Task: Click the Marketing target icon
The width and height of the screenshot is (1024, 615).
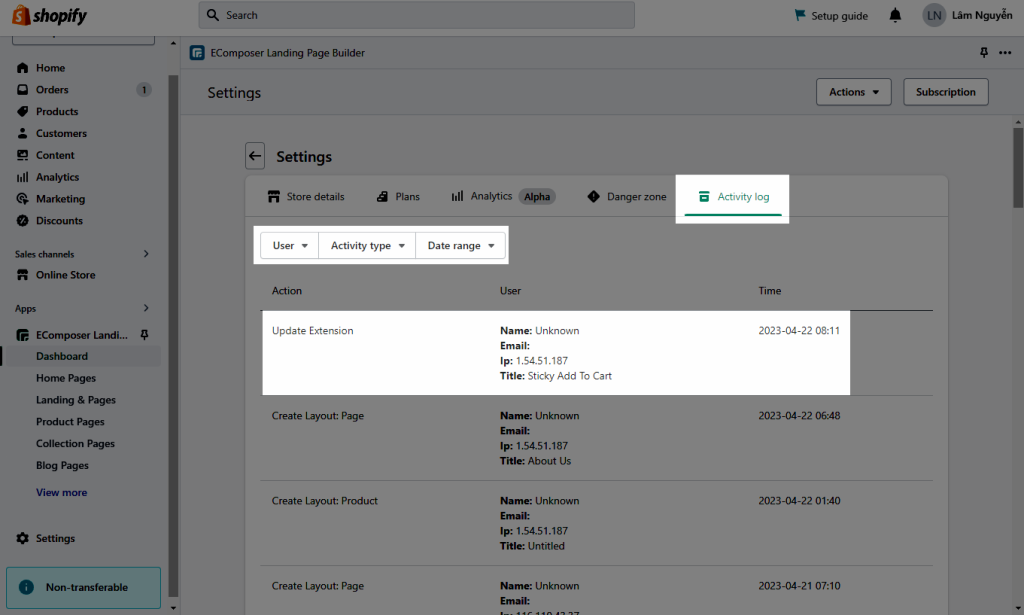Action: coord(22,199)
